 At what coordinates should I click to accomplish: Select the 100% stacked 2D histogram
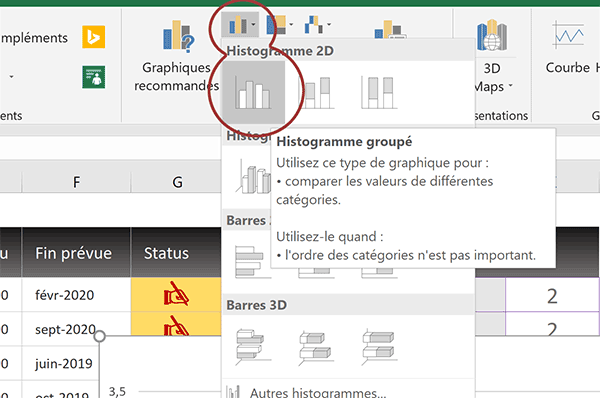(x=379, y=93)
